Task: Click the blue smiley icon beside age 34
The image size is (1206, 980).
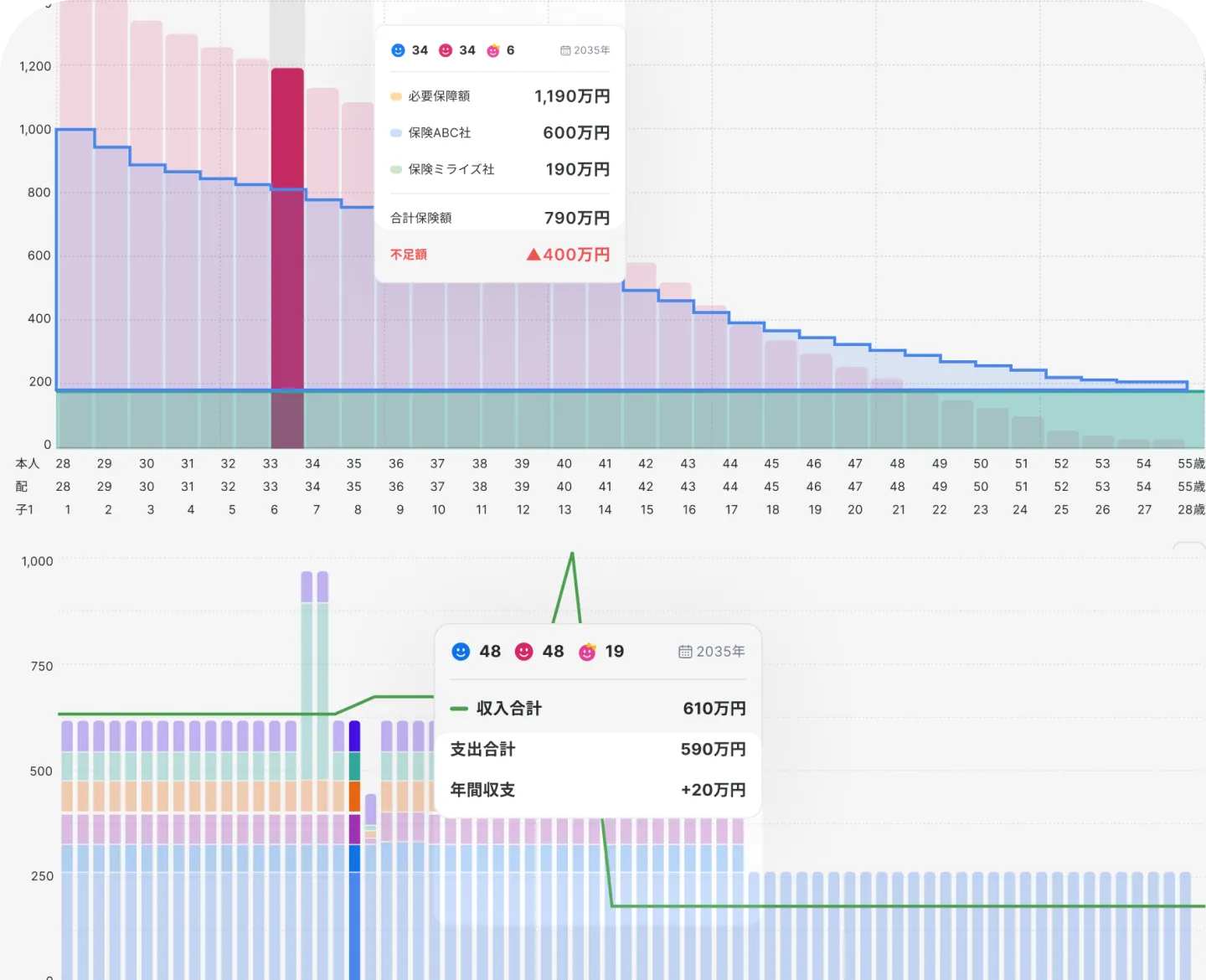Action: 398,50
